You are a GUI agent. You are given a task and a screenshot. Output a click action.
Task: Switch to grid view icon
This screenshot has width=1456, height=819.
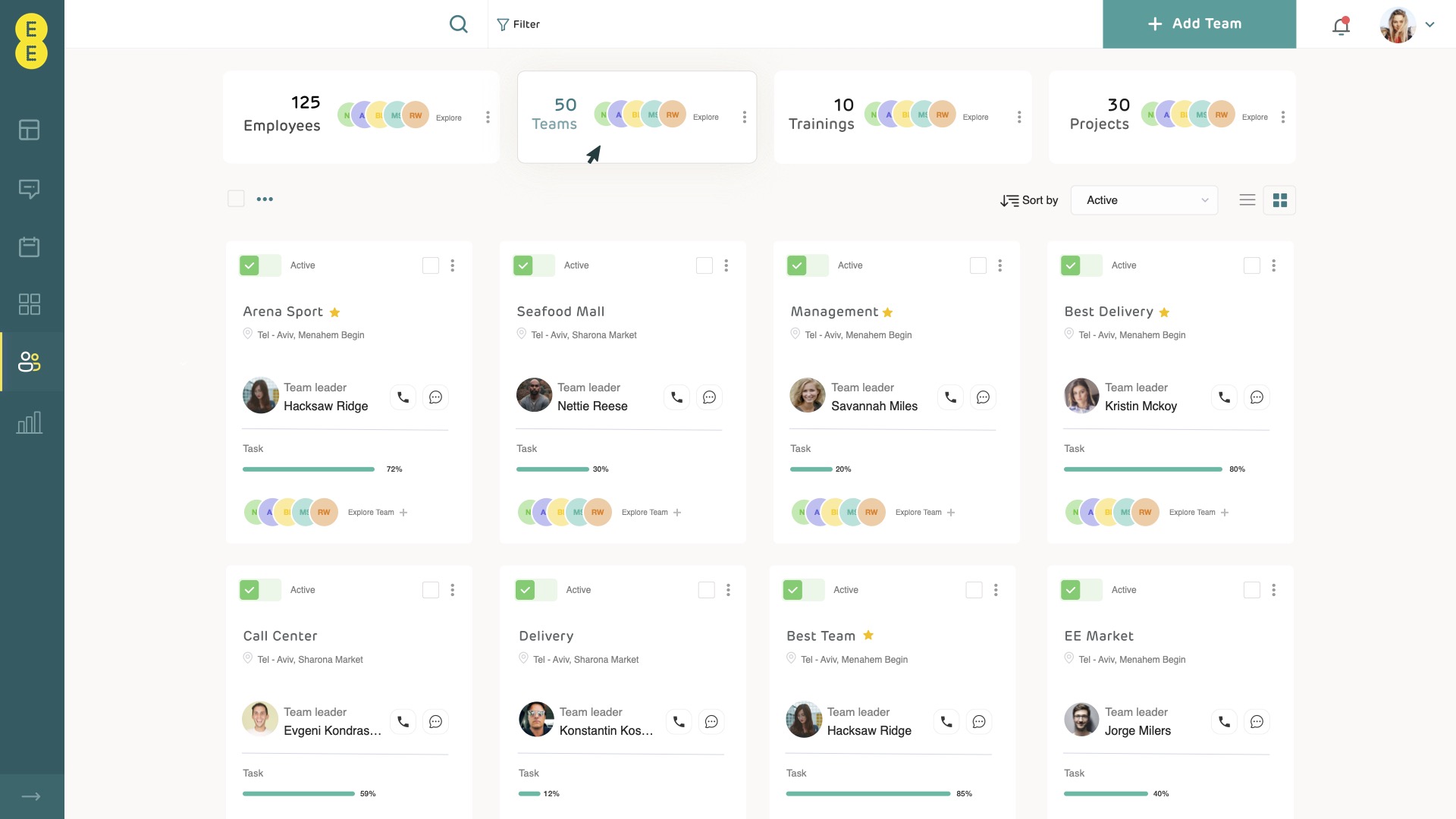point(1280,200)
